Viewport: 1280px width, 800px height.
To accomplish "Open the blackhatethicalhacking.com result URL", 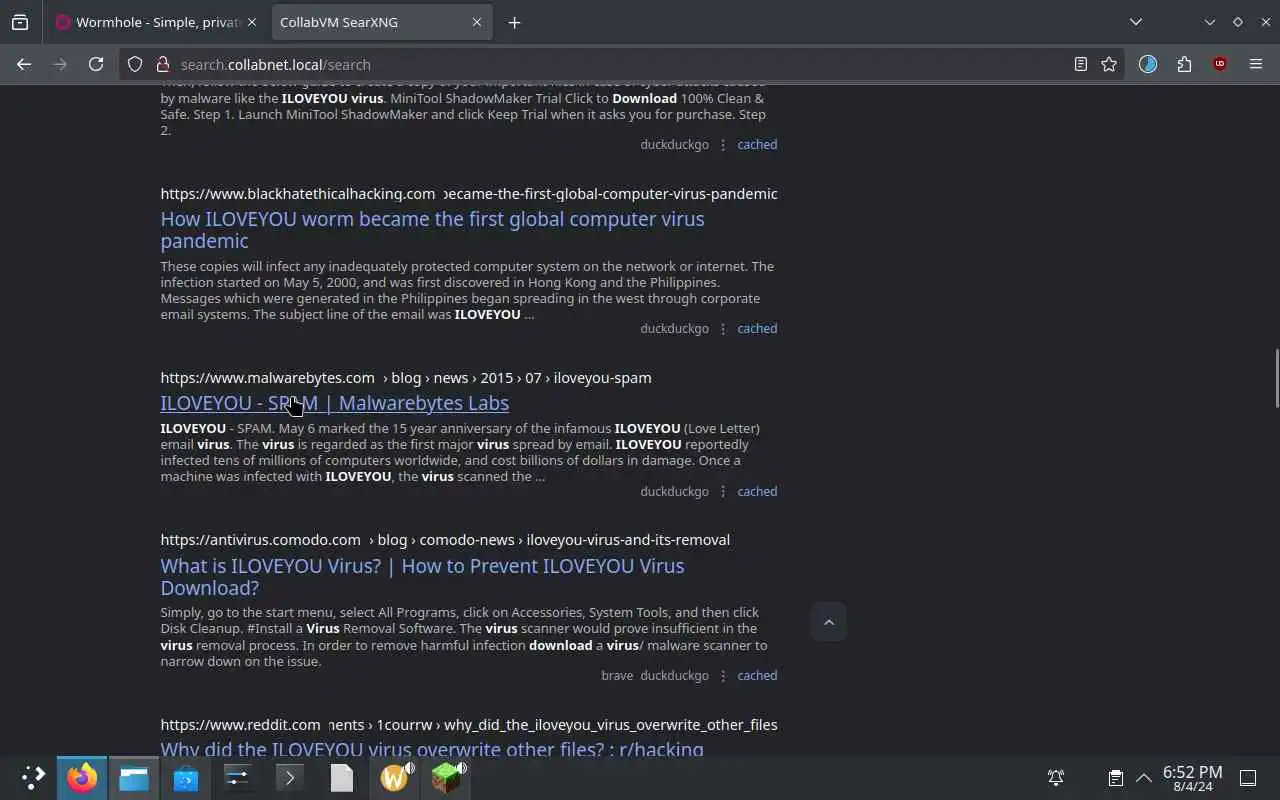I will click(468, 194).
